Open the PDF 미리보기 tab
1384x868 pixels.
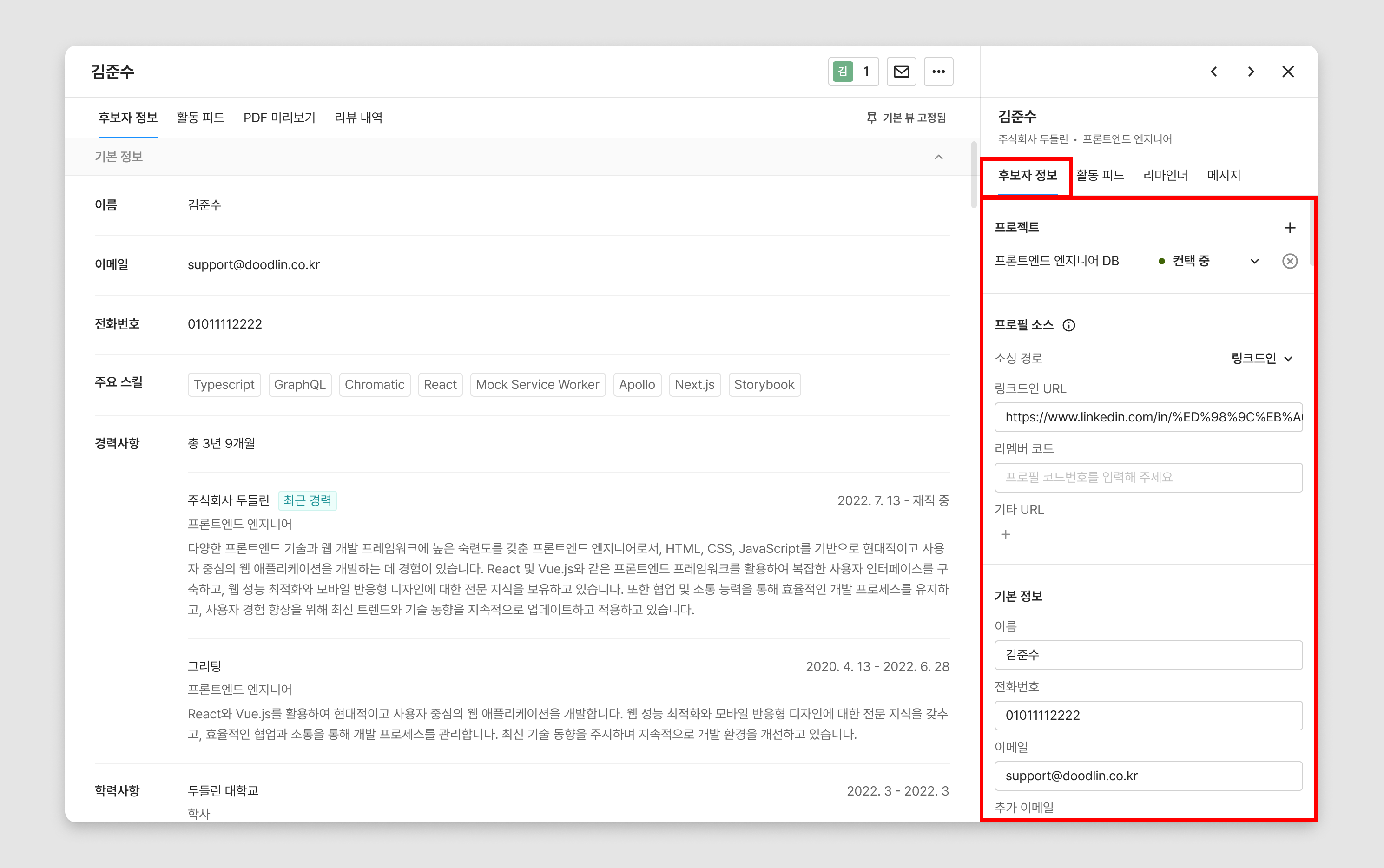(x=280, y=118)
